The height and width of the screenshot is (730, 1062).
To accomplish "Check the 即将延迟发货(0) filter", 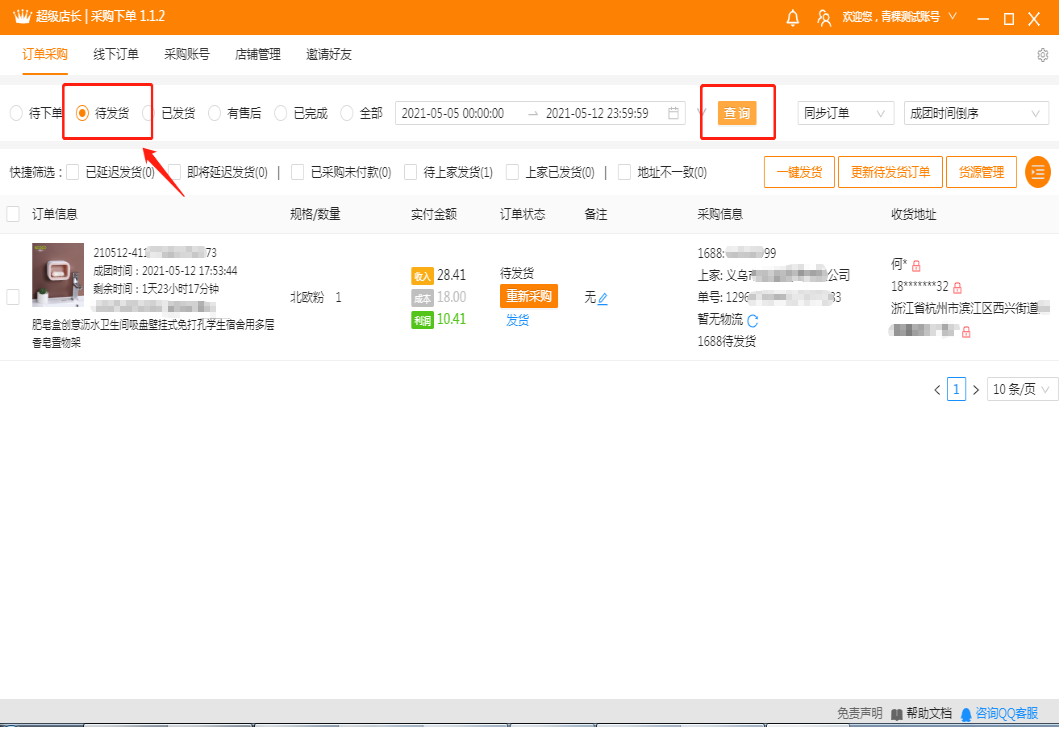I will click(175, 173).
